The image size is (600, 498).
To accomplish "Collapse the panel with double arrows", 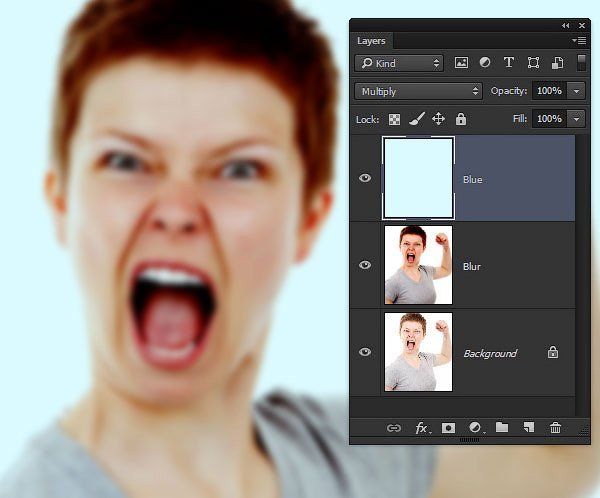I will point(566,26).
